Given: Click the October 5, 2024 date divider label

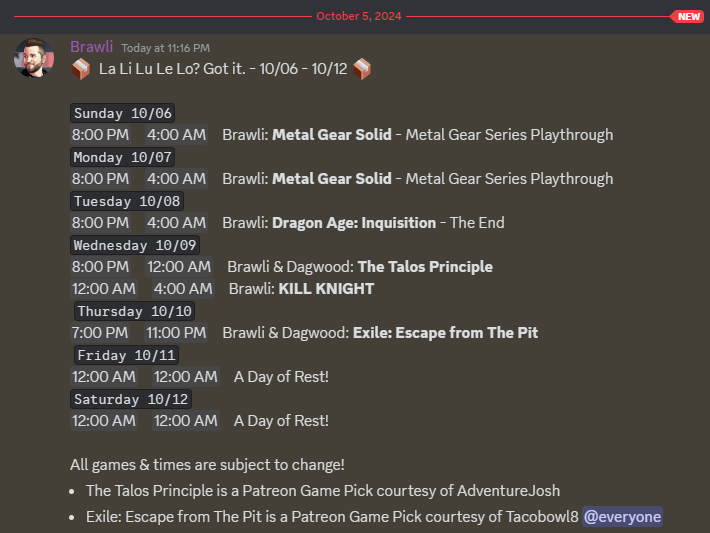Looking at the screenshot, I should coord(359,16).
